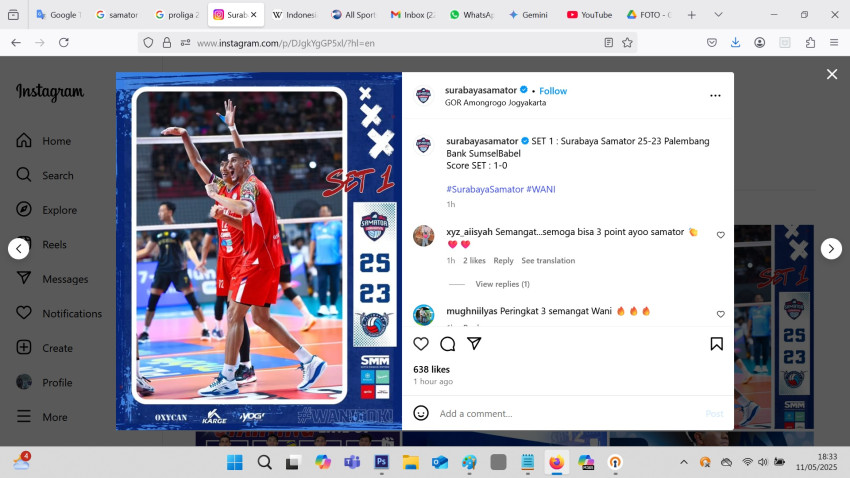Click the SET 1 post image

coord(259,251)
